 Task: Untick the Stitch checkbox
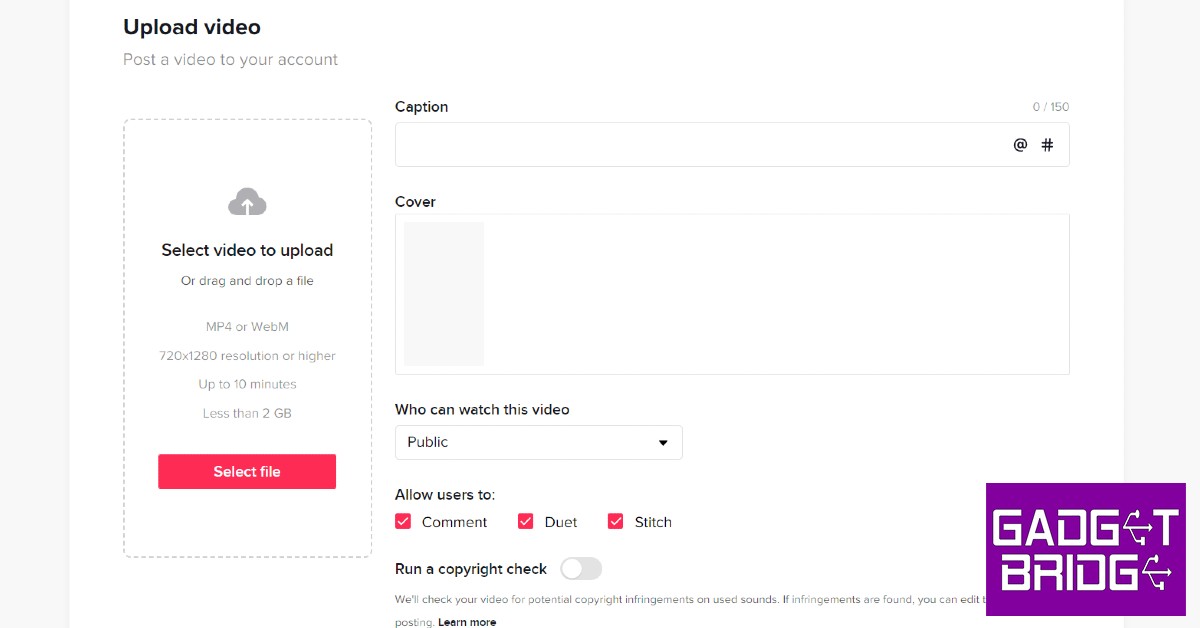(616, 521)
